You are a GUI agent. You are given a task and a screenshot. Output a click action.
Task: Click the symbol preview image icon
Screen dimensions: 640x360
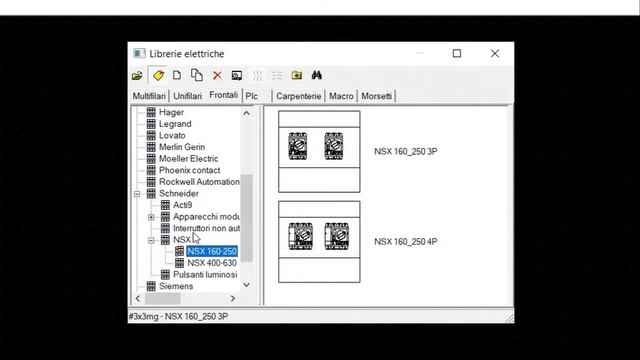coord(237,76)
